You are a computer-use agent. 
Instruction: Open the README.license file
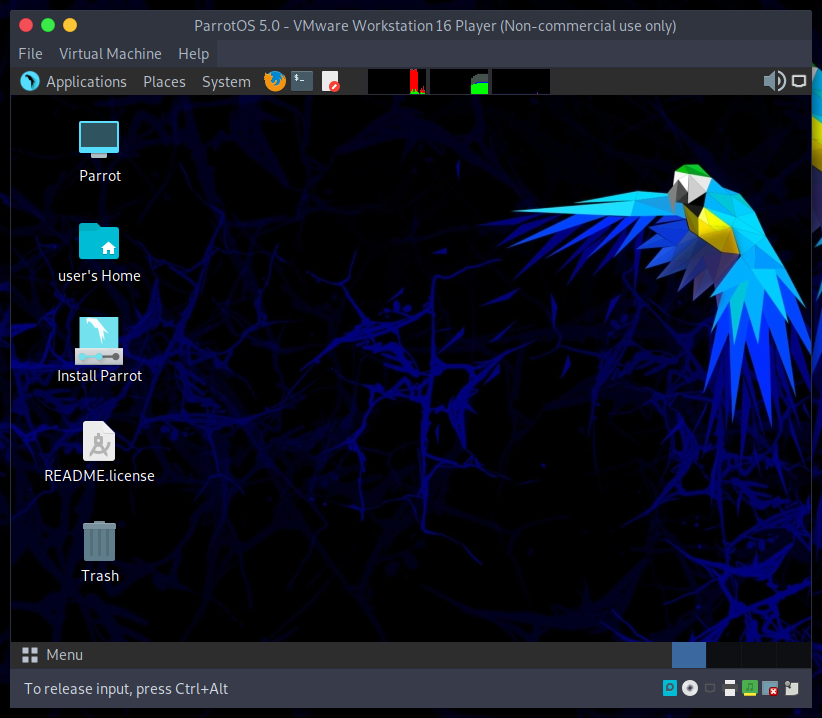(x=99, y=441)
